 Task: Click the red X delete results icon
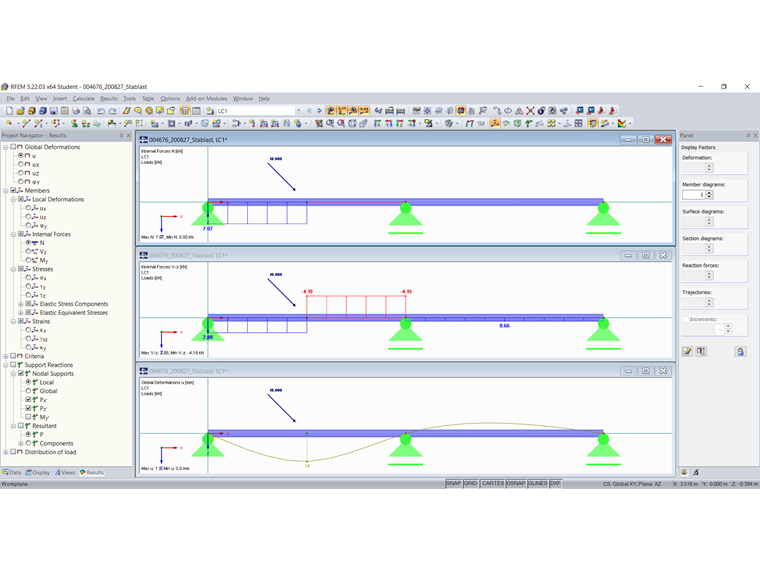tap(530, 111)
